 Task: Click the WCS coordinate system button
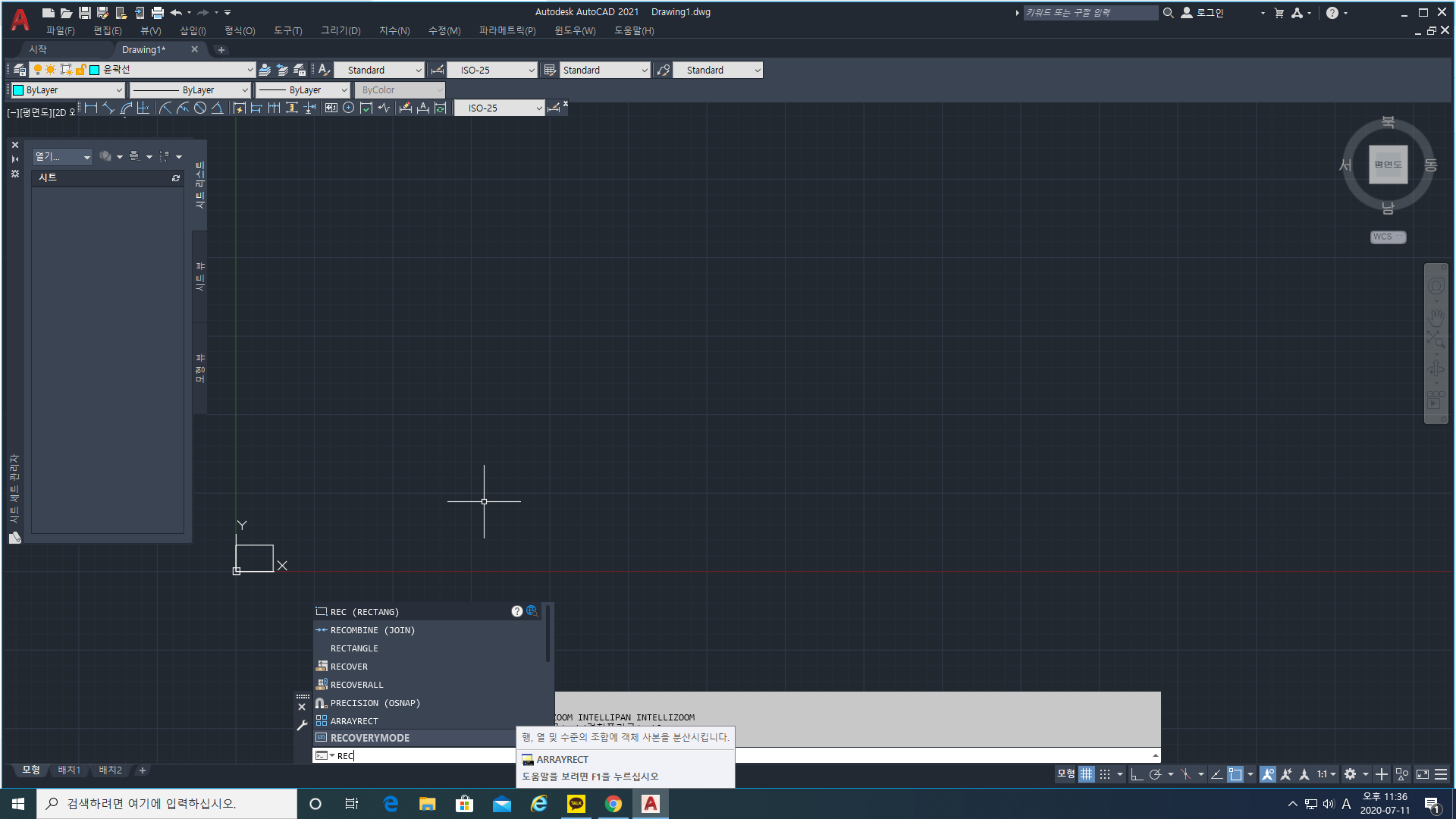pyautogui.click(x=1387, y=237)
